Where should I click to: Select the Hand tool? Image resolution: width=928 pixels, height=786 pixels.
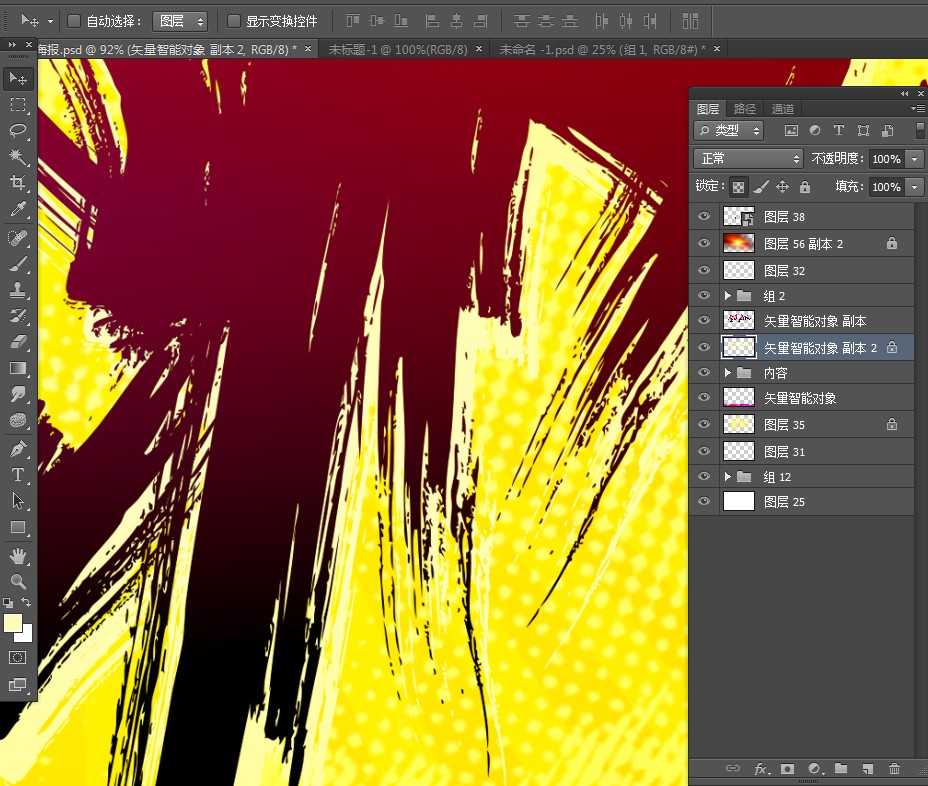18,556
